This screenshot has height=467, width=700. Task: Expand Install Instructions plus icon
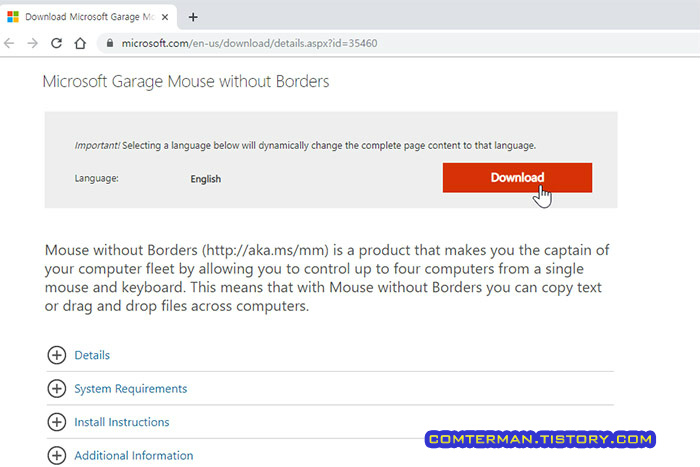click(x=57, y=422)
